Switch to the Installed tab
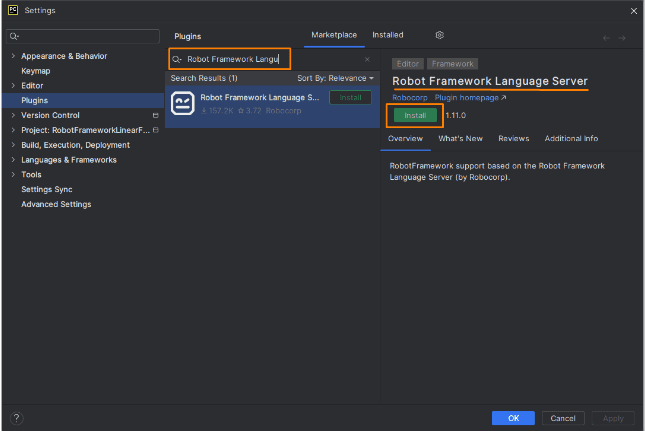The width and height of the screenshot is (645, 431). click(x=387, y=35)
